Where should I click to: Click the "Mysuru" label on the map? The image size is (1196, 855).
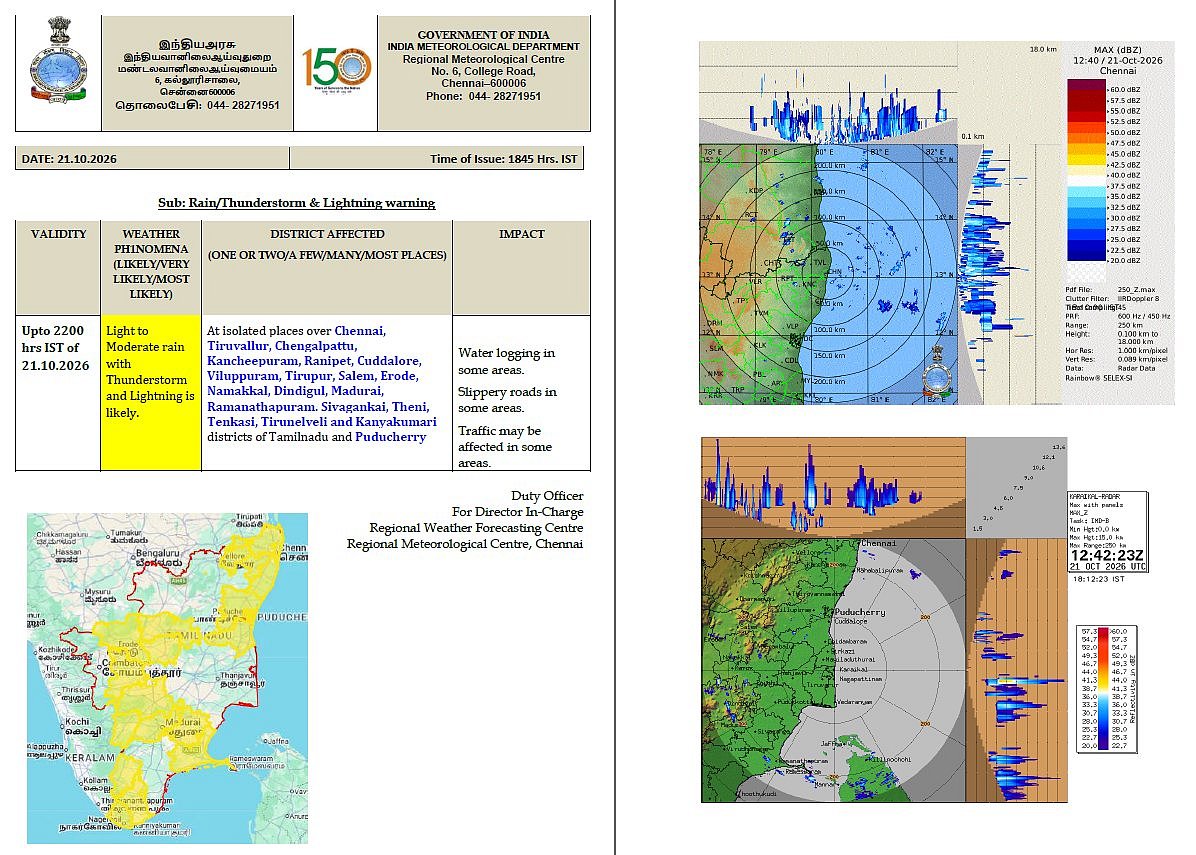tap(97, 592)
